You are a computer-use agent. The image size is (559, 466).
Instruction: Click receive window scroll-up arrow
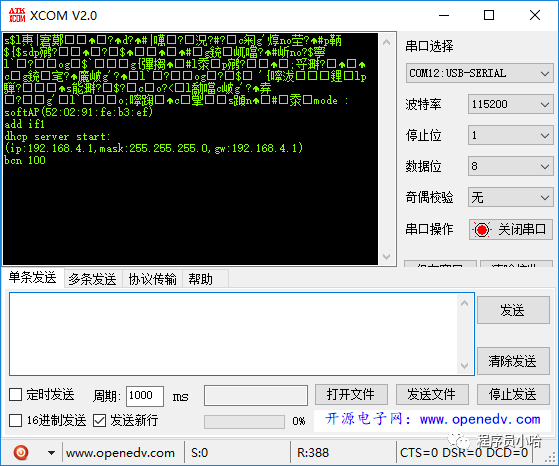point(386,43)
